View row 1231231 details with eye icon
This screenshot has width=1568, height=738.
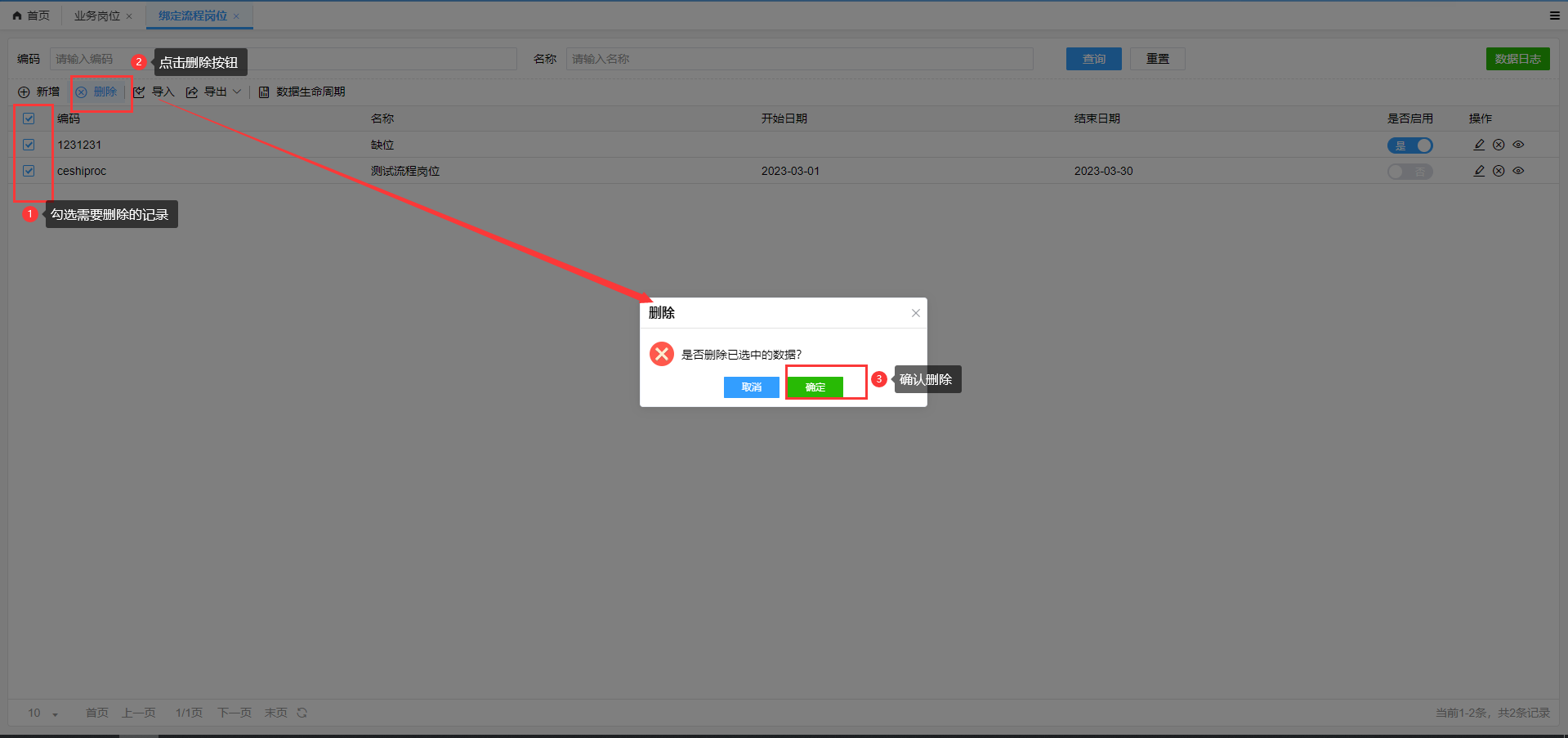(x=1518, y=145)
